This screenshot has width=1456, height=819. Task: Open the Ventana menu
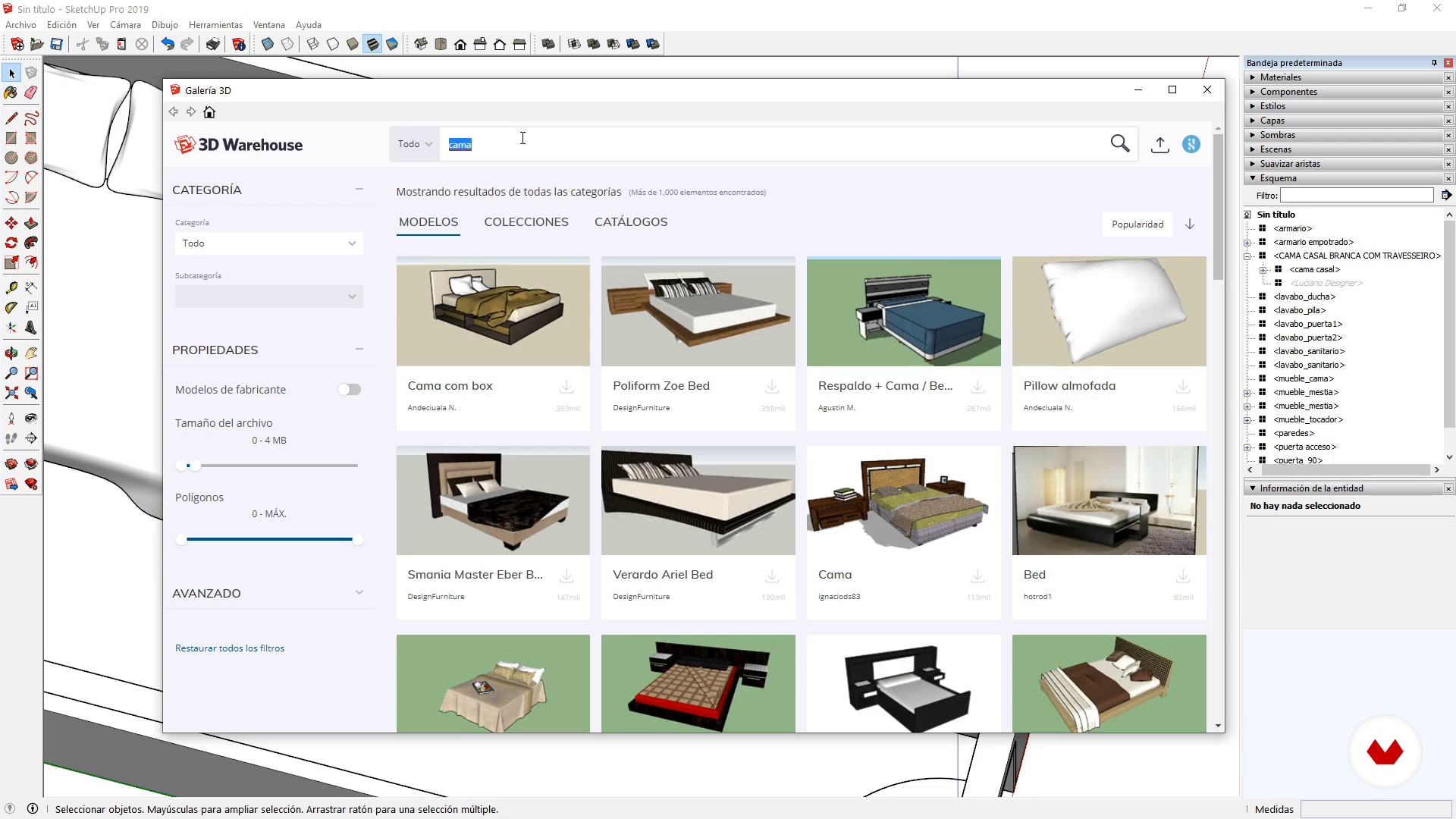(x=268, y=25)
